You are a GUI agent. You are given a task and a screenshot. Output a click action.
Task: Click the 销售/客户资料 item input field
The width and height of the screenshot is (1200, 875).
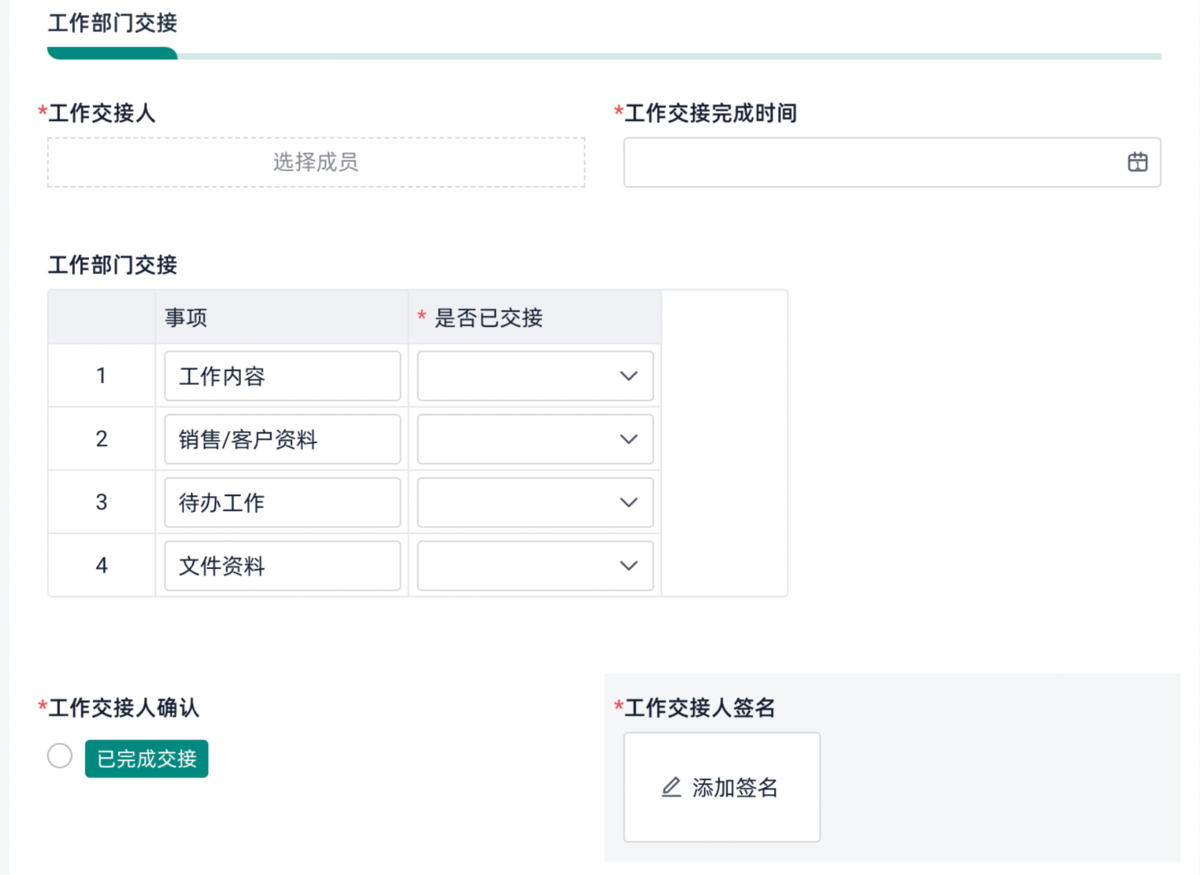282,439
